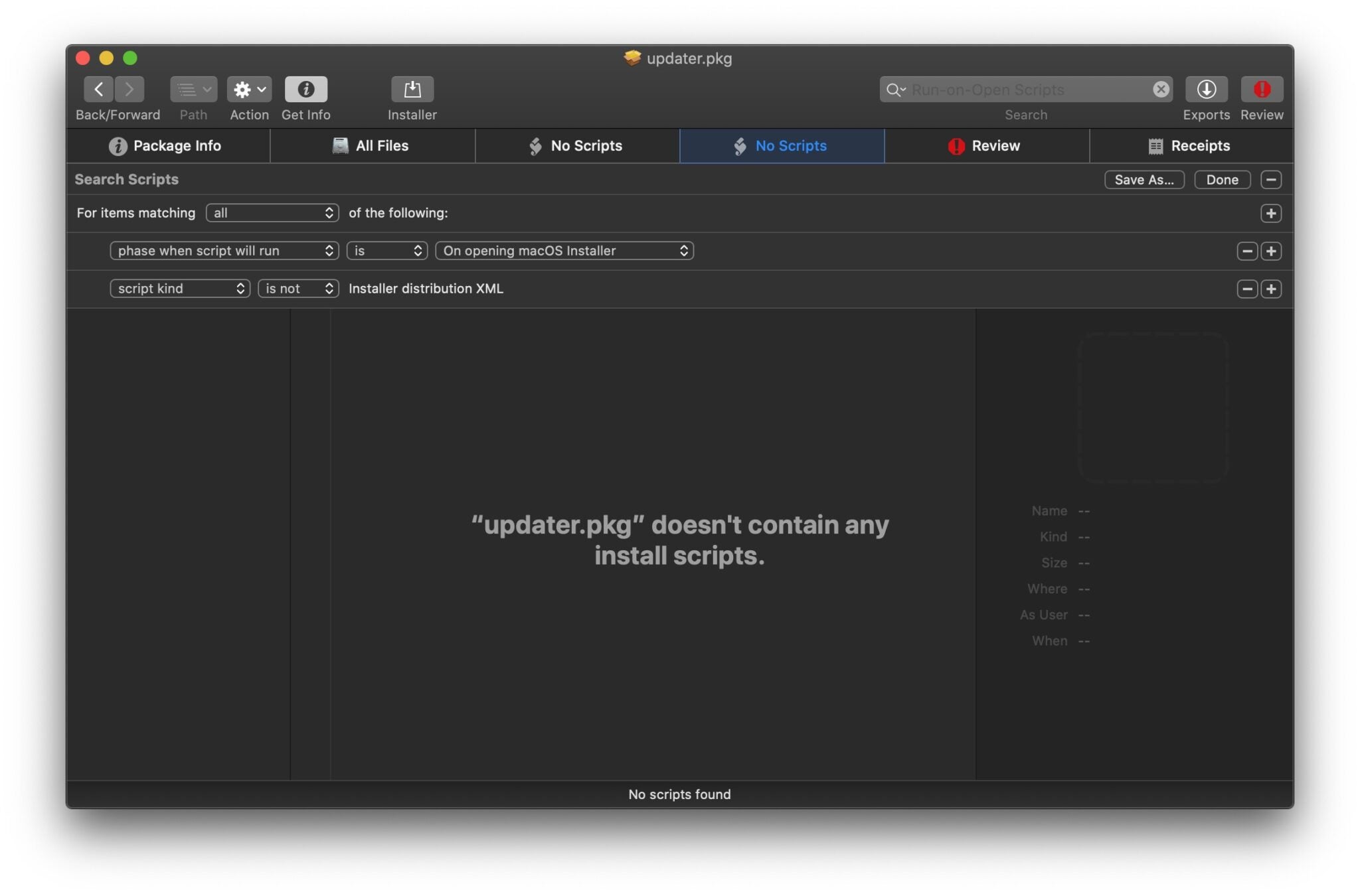Click the red Review toolbar icon
Image resolution: width=1360 pixels, height=896 pixels.
tap(1261, 89)
